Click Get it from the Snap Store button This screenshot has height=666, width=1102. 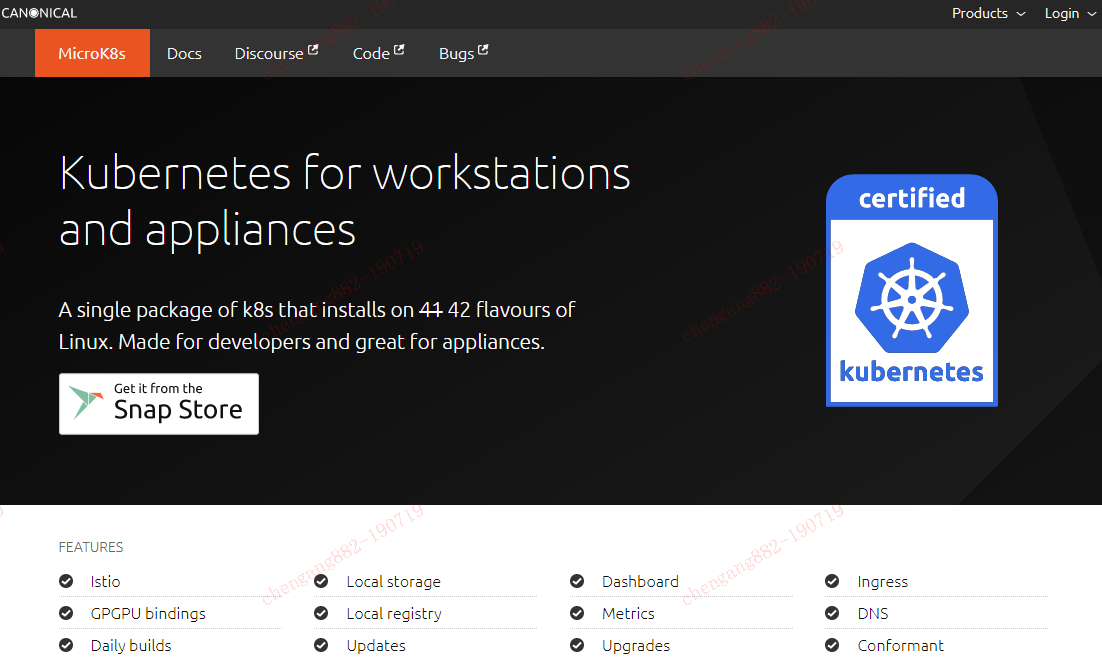coord(159,404)
